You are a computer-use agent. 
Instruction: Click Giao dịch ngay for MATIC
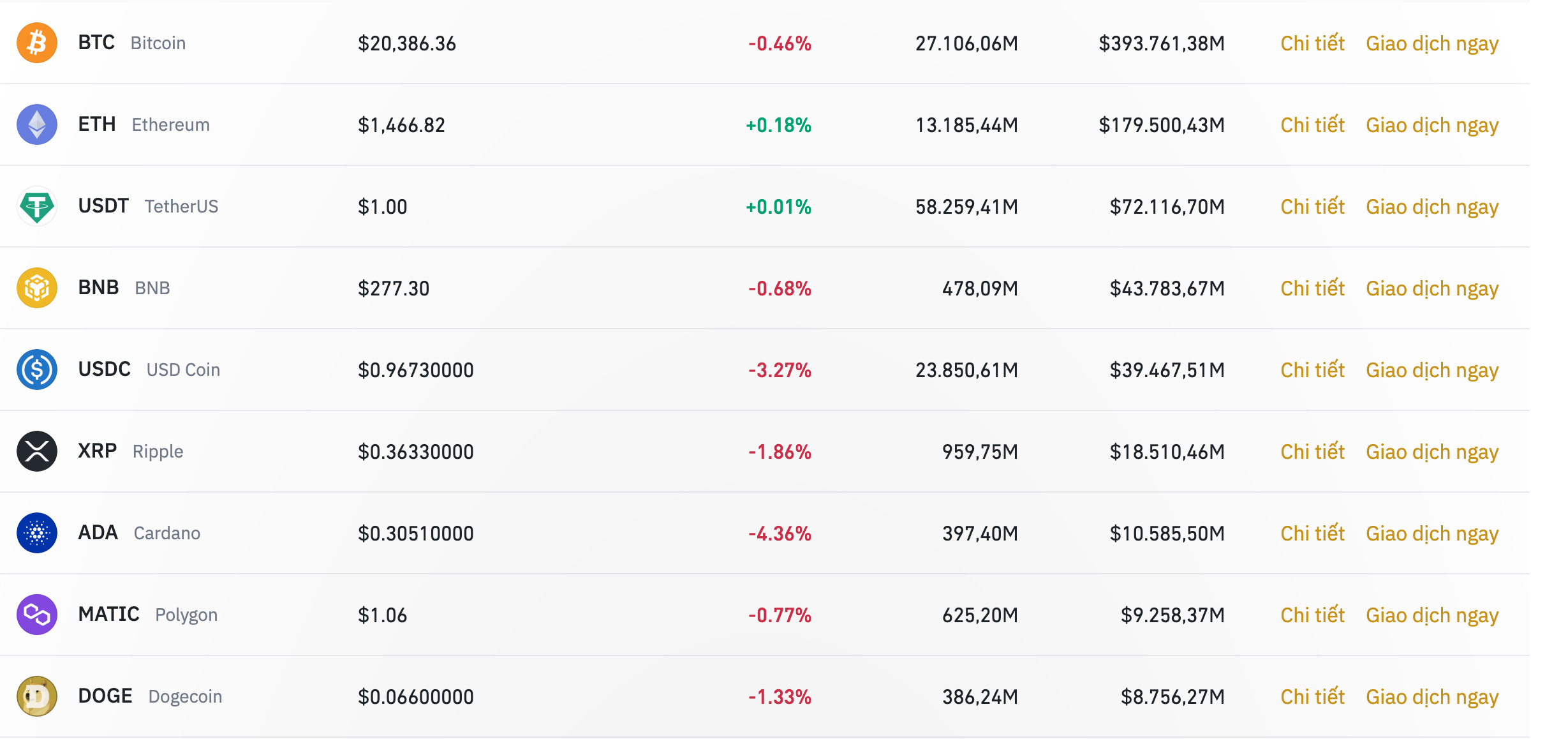coord(1432,616)
